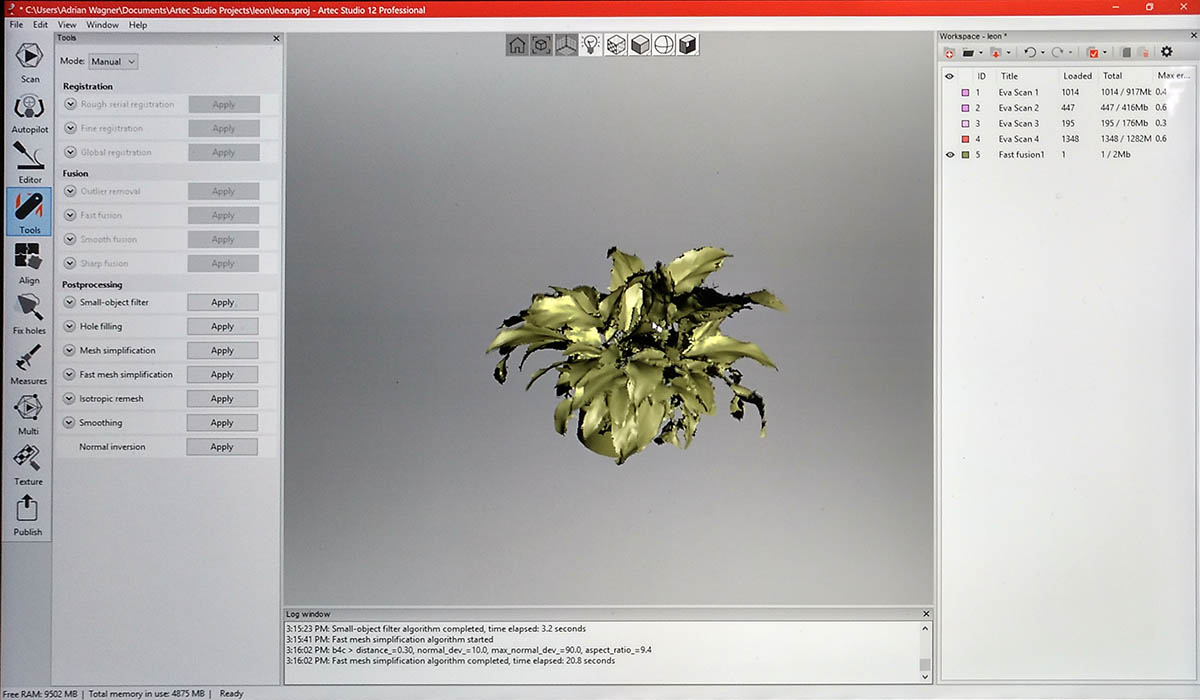Click red color swatch of Eva Scan 4
Image resolution: width=1200 pixels, height=700 pixels.
click(x=965, y=139)
